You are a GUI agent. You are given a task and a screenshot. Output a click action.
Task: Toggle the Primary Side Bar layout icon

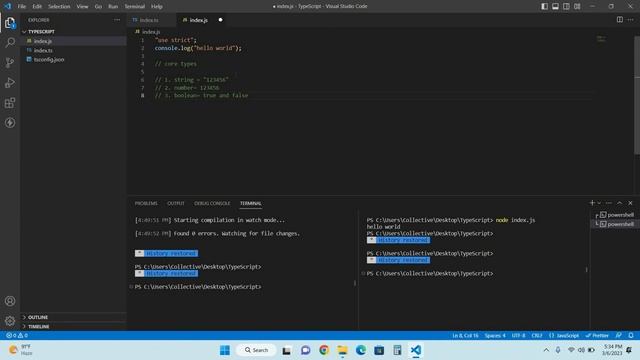(544, 6)
